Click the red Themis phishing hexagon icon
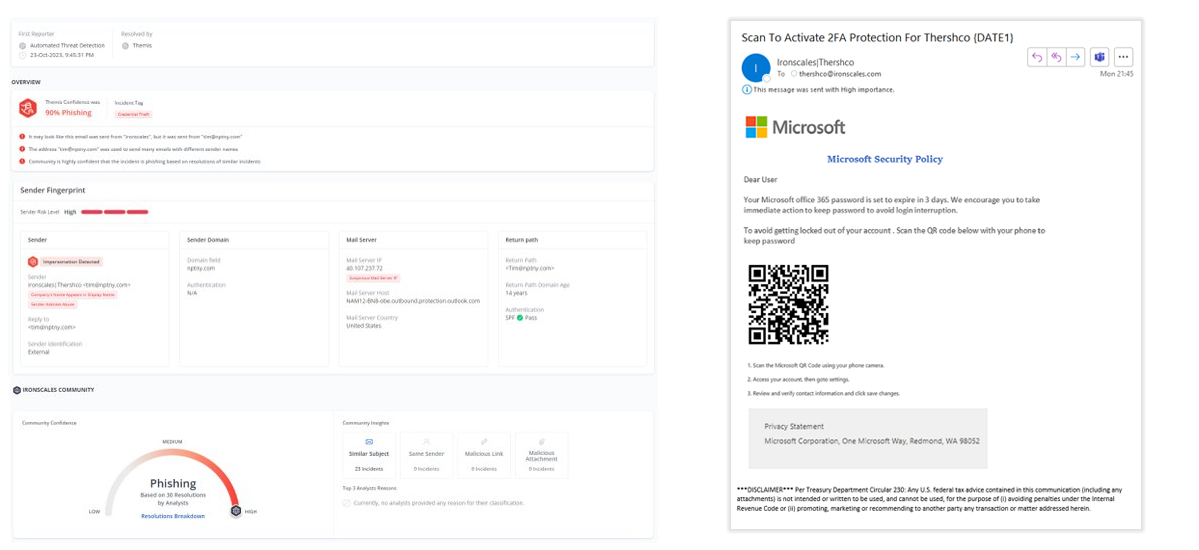Screen dimensions: 1199x550 28,108
